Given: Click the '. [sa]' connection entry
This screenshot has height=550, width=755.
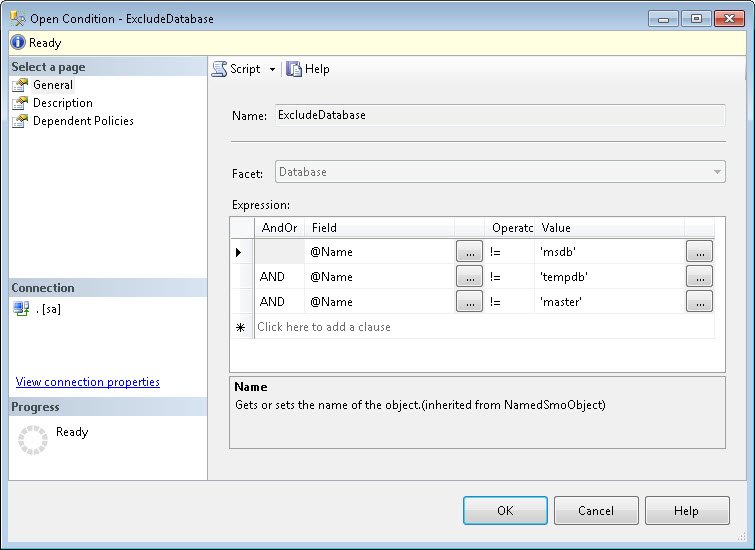Looking at the screenshot, I should click(x=48, y=309).
